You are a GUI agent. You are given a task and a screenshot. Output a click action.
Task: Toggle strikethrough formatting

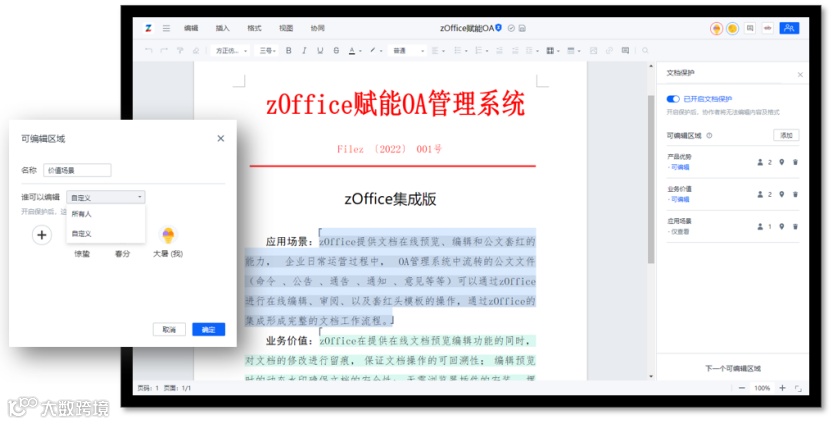click(x=336, y=50)
